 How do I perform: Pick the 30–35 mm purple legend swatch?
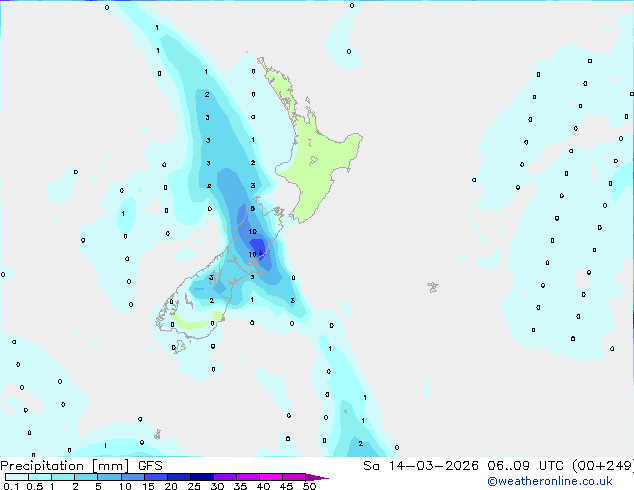[225, 477]
